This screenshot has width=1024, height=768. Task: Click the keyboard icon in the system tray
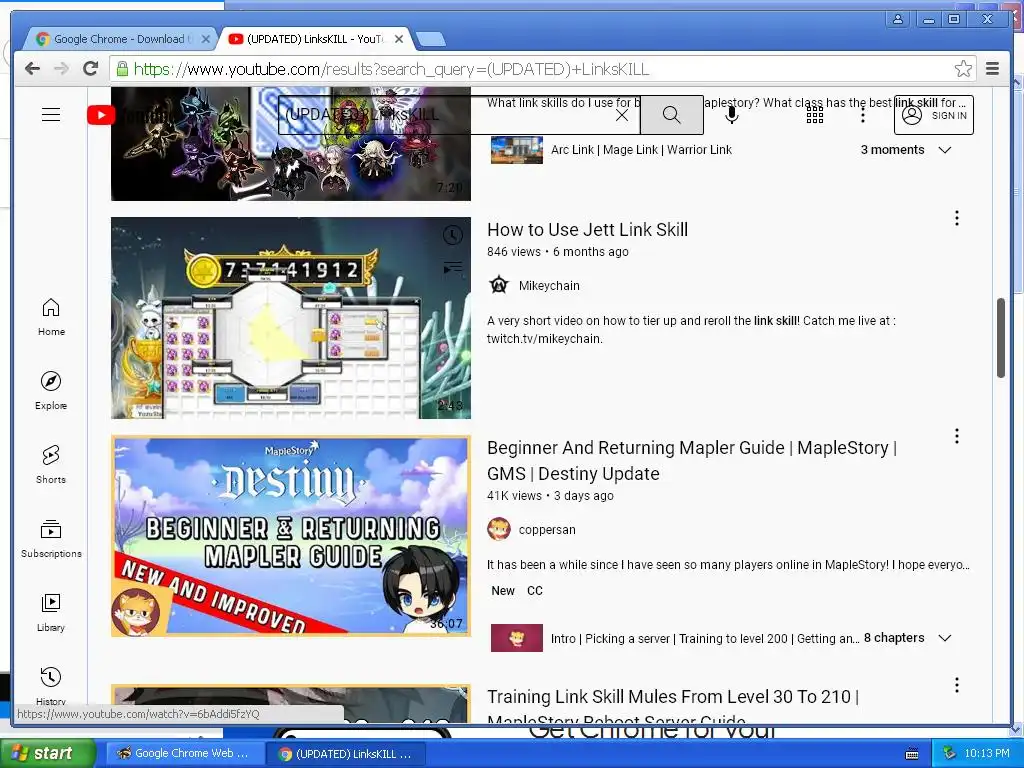click(x=912, y=754)
